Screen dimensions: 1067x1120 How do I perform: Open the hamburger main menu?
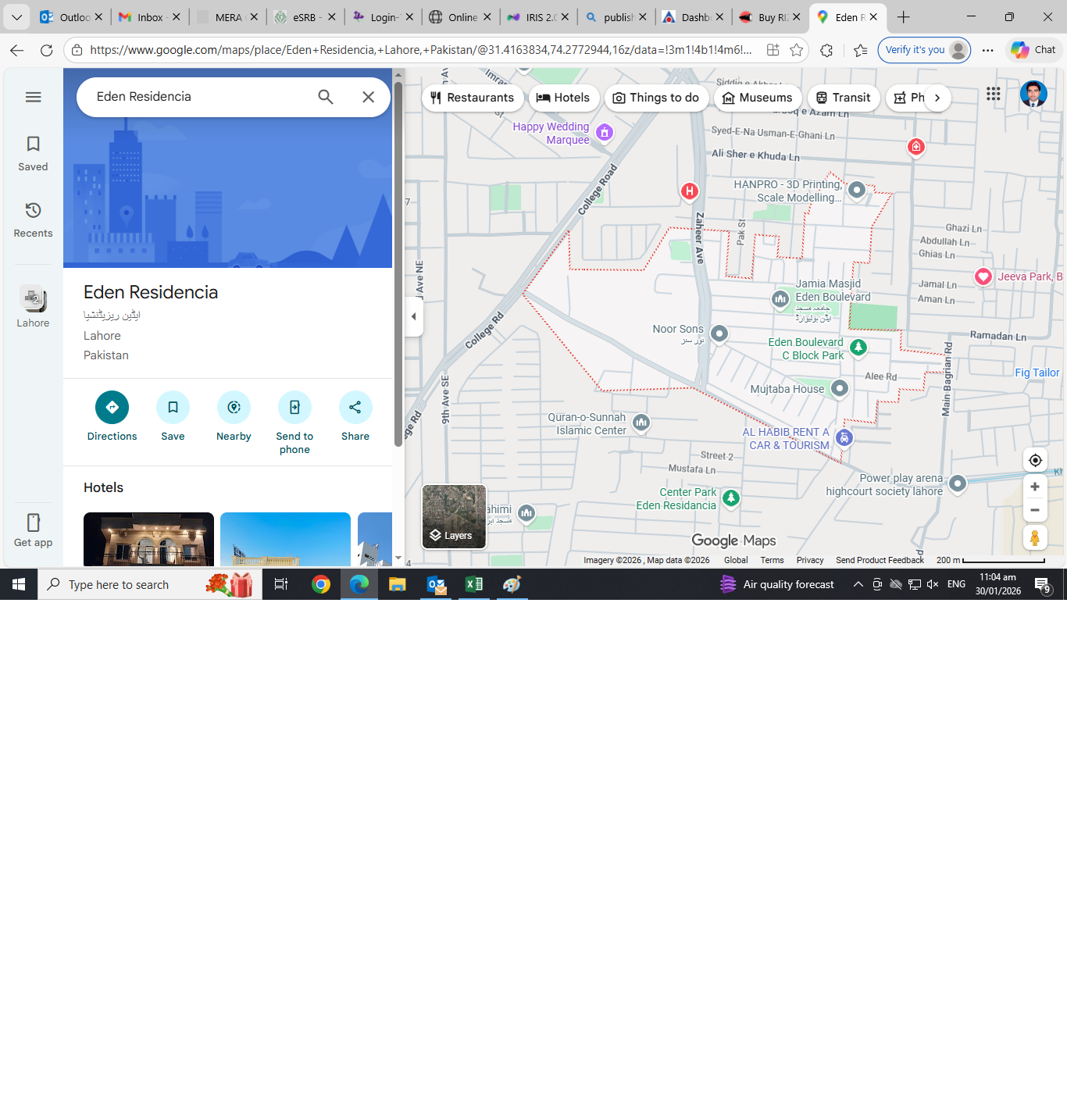click(x=33, y=97)
